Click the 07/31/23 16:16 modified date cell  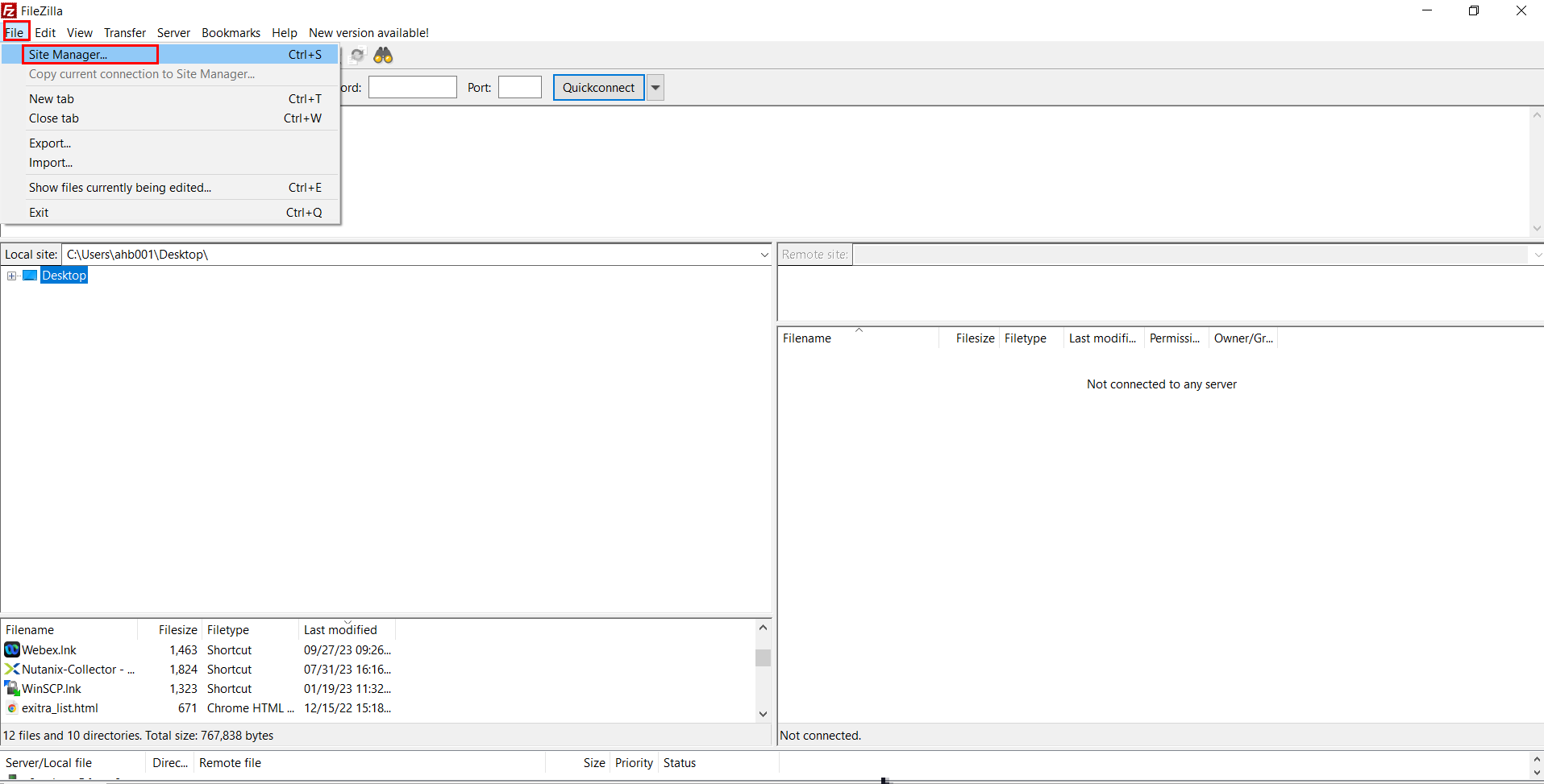(347, 669)
